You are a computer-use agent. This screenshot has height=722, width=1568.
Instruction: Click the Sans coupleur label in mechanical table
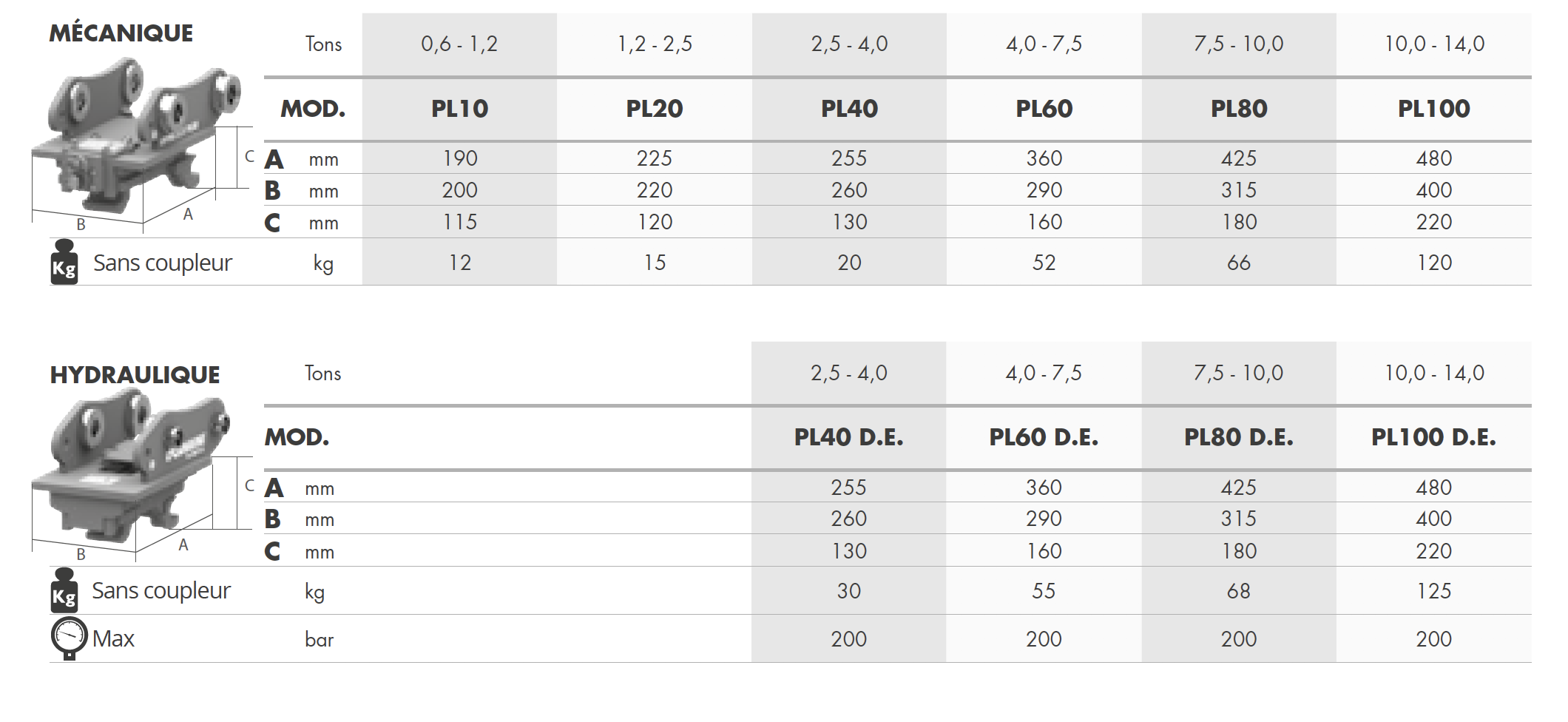tap(163, 263)
